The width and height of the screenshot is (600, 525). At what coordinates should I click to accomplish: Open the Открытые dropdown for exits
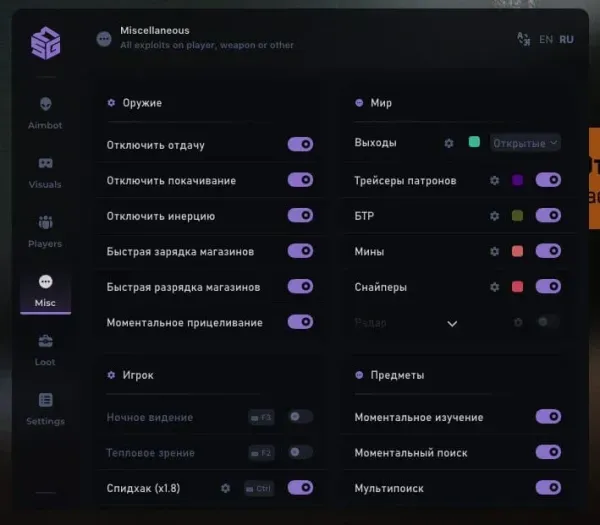525,143
